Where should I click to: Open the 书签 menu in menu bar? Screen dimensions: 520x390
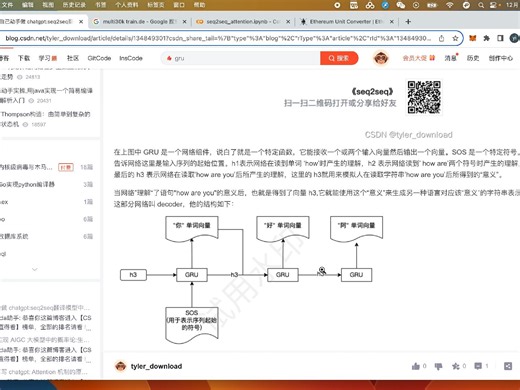point(101,5)
